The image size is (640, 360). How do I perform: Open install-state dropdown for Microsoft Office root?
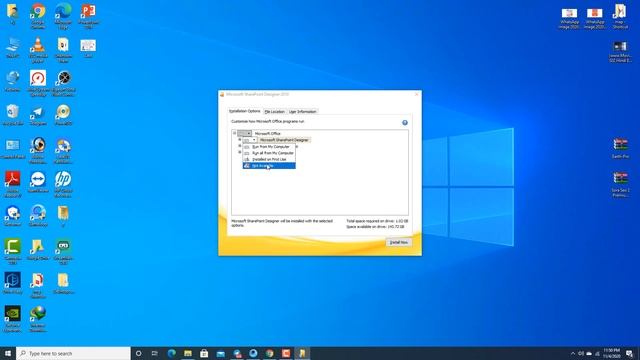pyautogui.click(x=244, y=133)
